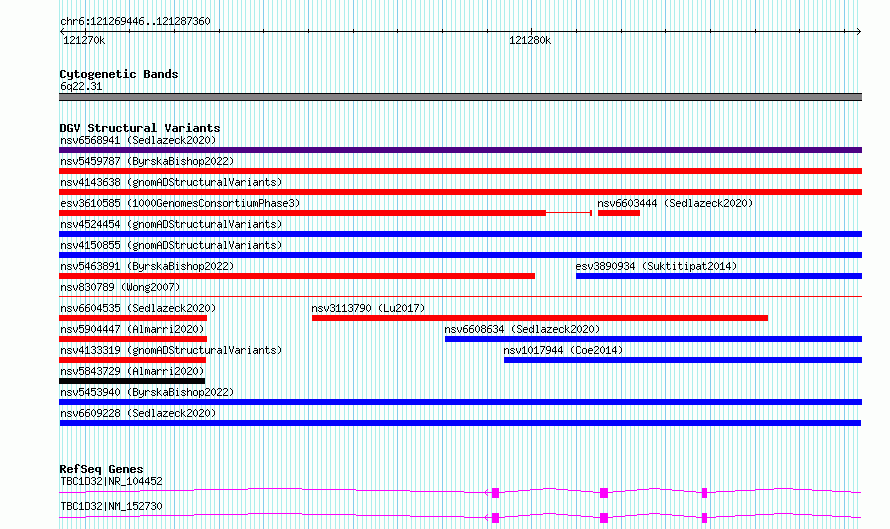Select the blue esv3890934 variant bar
This screenshot has height=529, width=890.
point(719,276)
